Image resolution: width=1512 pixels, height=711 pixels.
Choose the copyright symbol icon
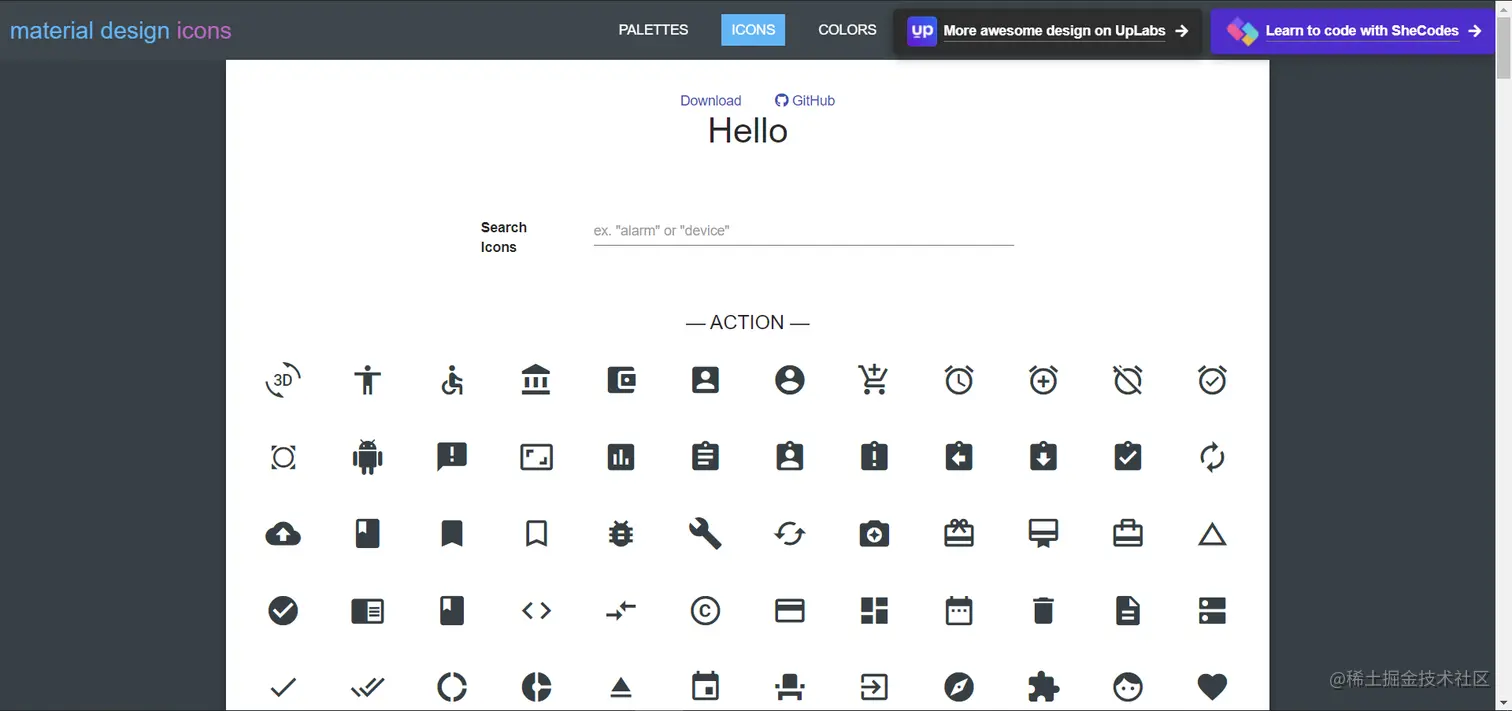click(705, 610)
